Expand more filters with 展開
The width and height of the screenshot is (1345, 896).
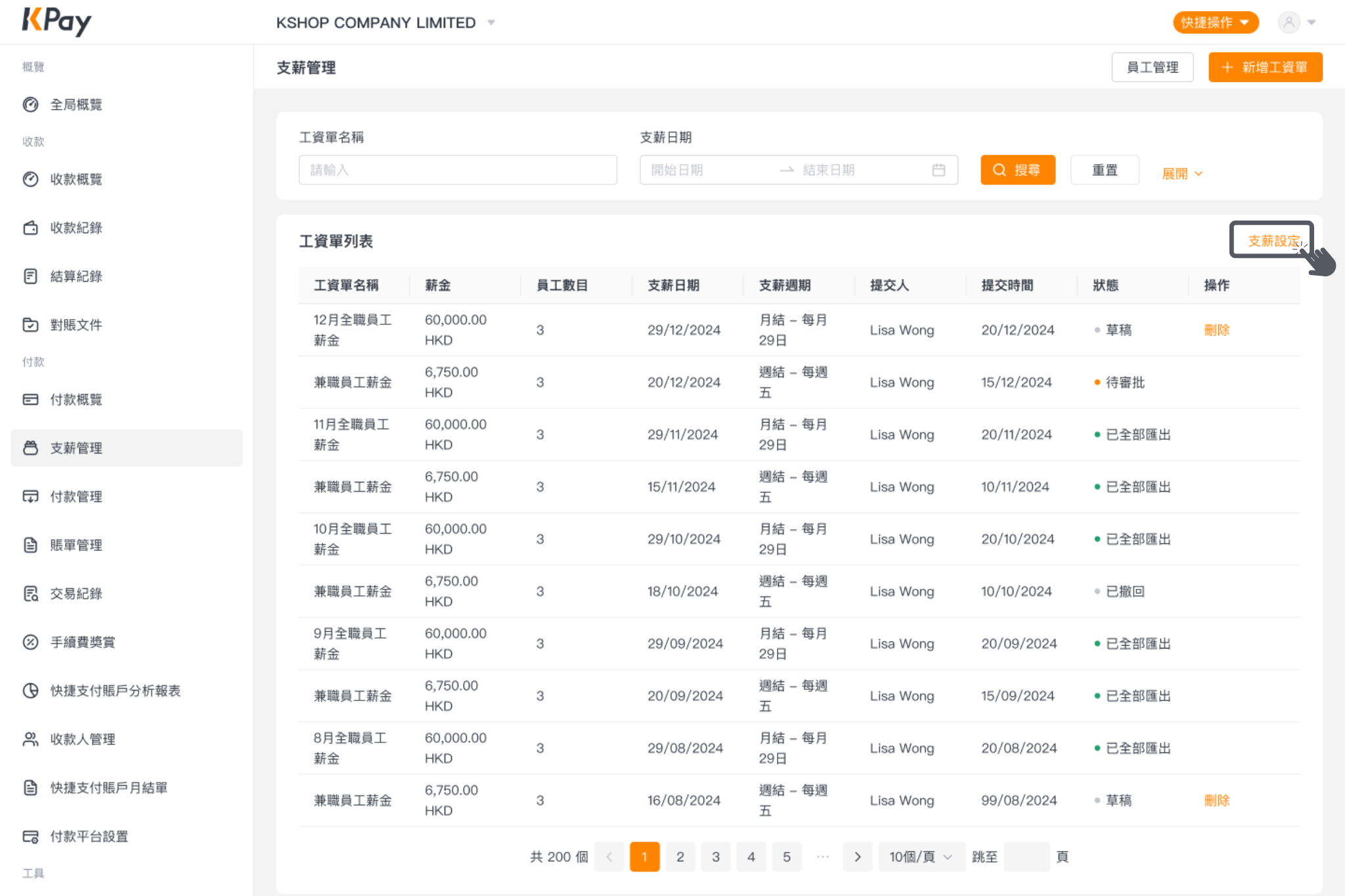(1182, 174)
